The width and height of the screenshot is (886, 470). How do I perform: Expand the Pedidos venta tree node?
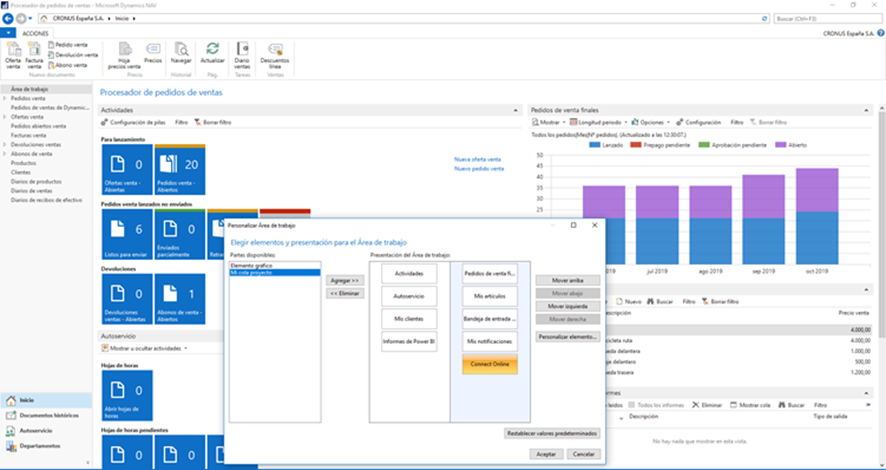(x=5, y=98)
